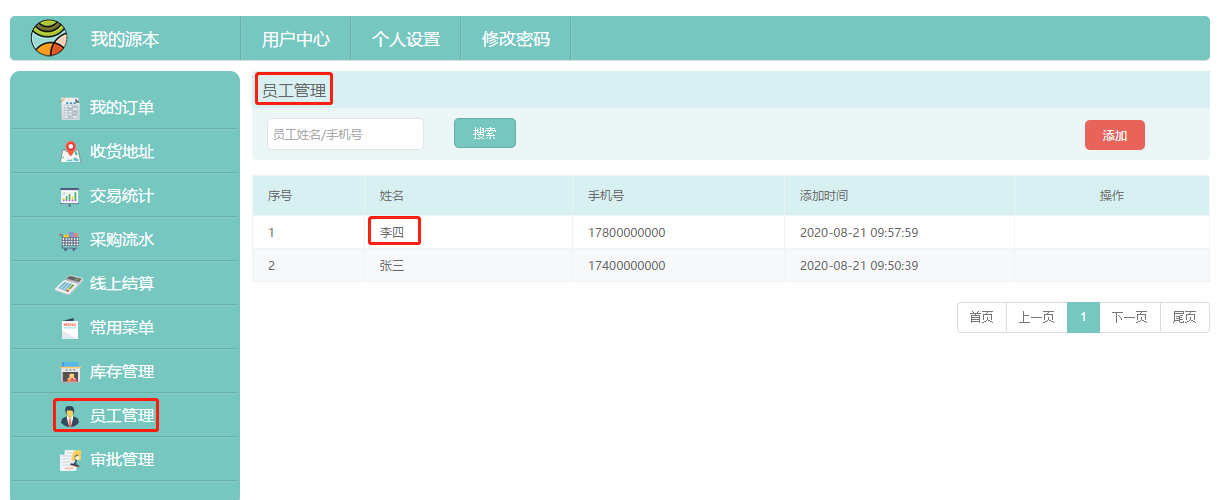This screenshot has width=1224, height=500.
Task: Click the 交易统计 chart icon
Action: [x=70, y=196]
